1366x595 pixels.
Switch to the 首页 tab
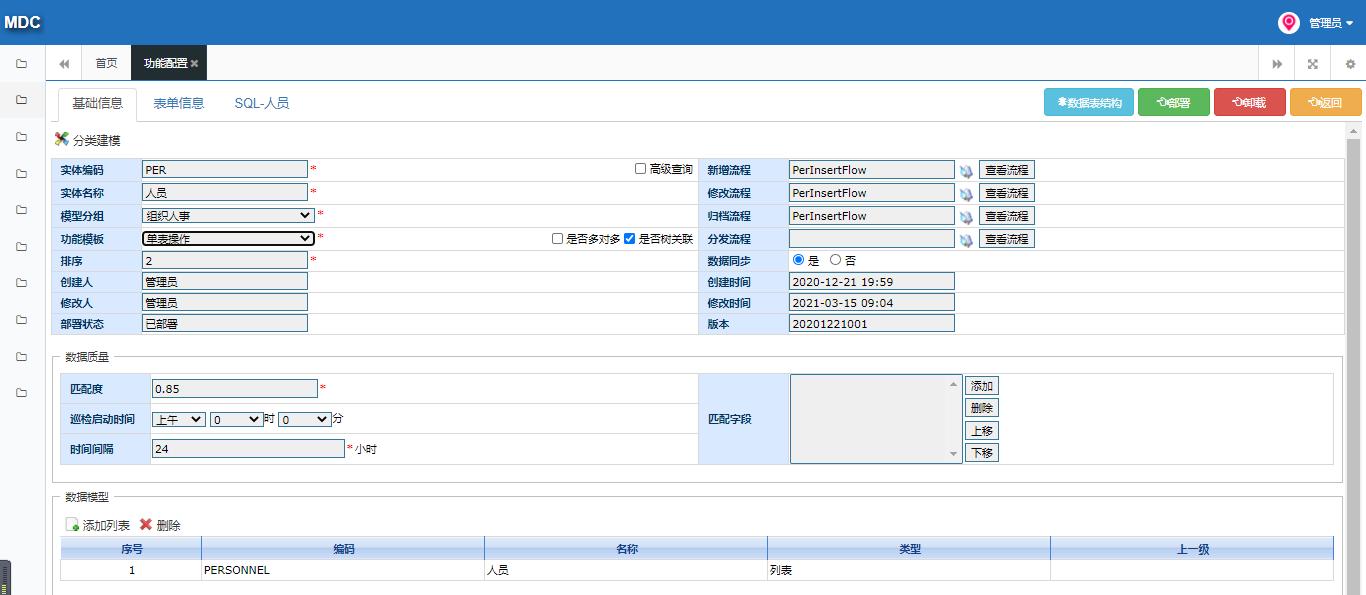[x=106, y=63]
